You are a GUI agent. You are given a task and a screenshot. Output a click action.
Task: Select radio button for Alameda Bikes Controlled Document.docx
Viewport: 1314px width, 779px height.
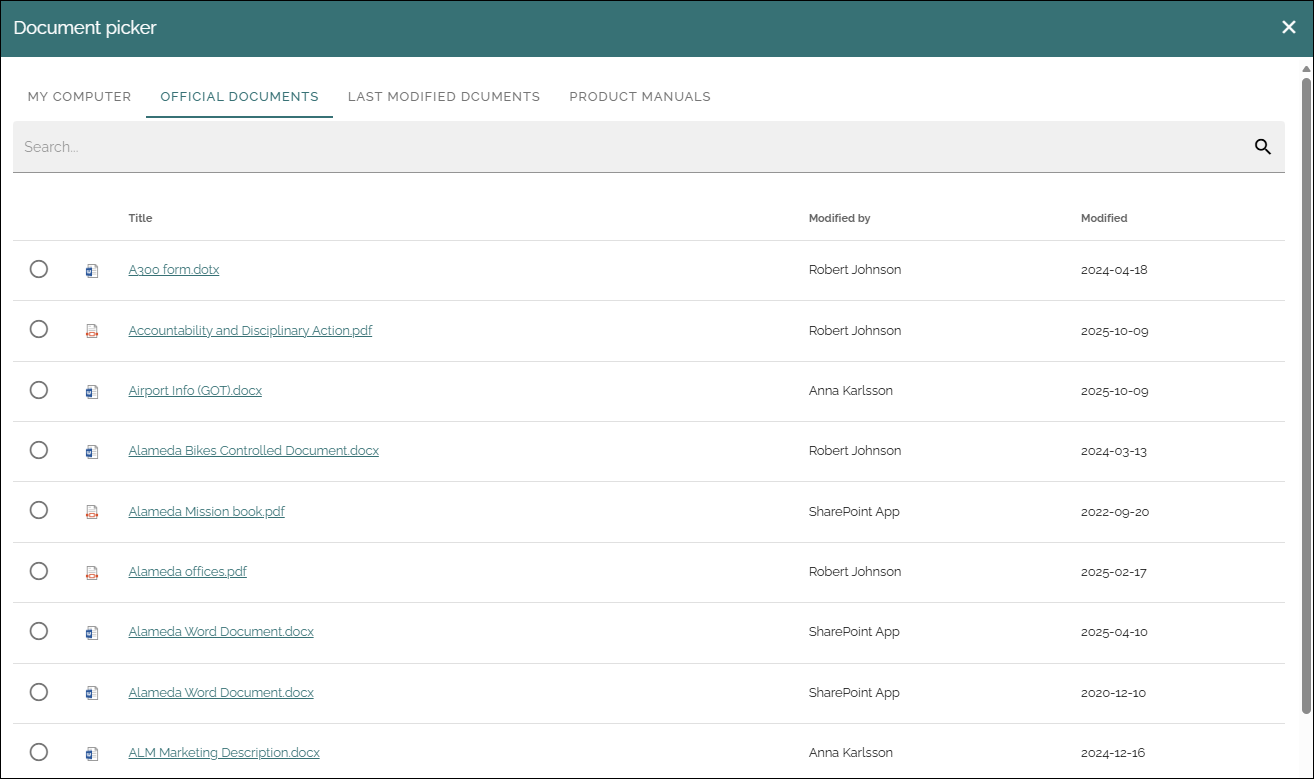tap(39, 450)
